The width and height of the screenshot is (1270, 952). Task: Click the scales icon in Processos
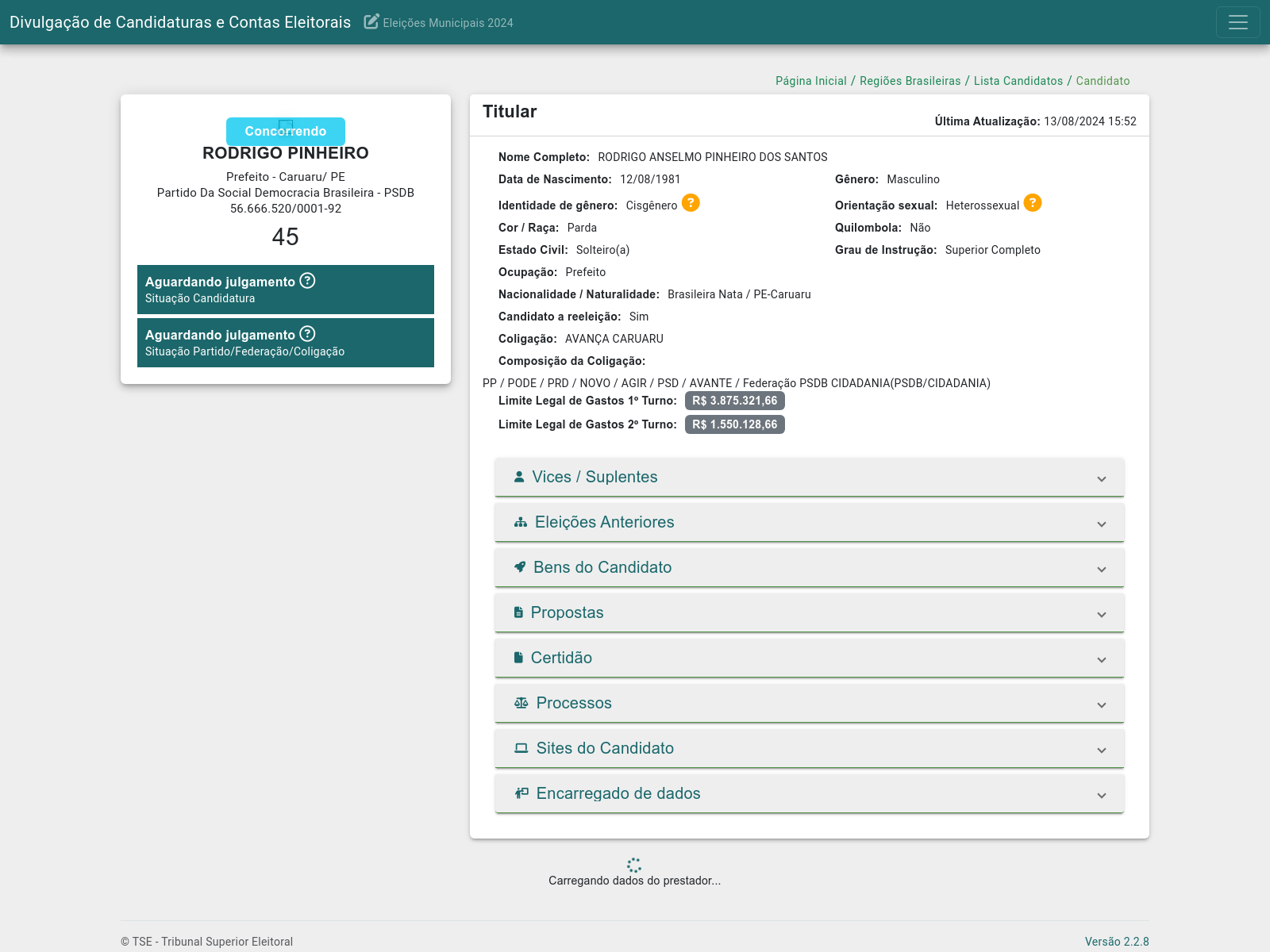pyautogui.click(x=521, y=703)
